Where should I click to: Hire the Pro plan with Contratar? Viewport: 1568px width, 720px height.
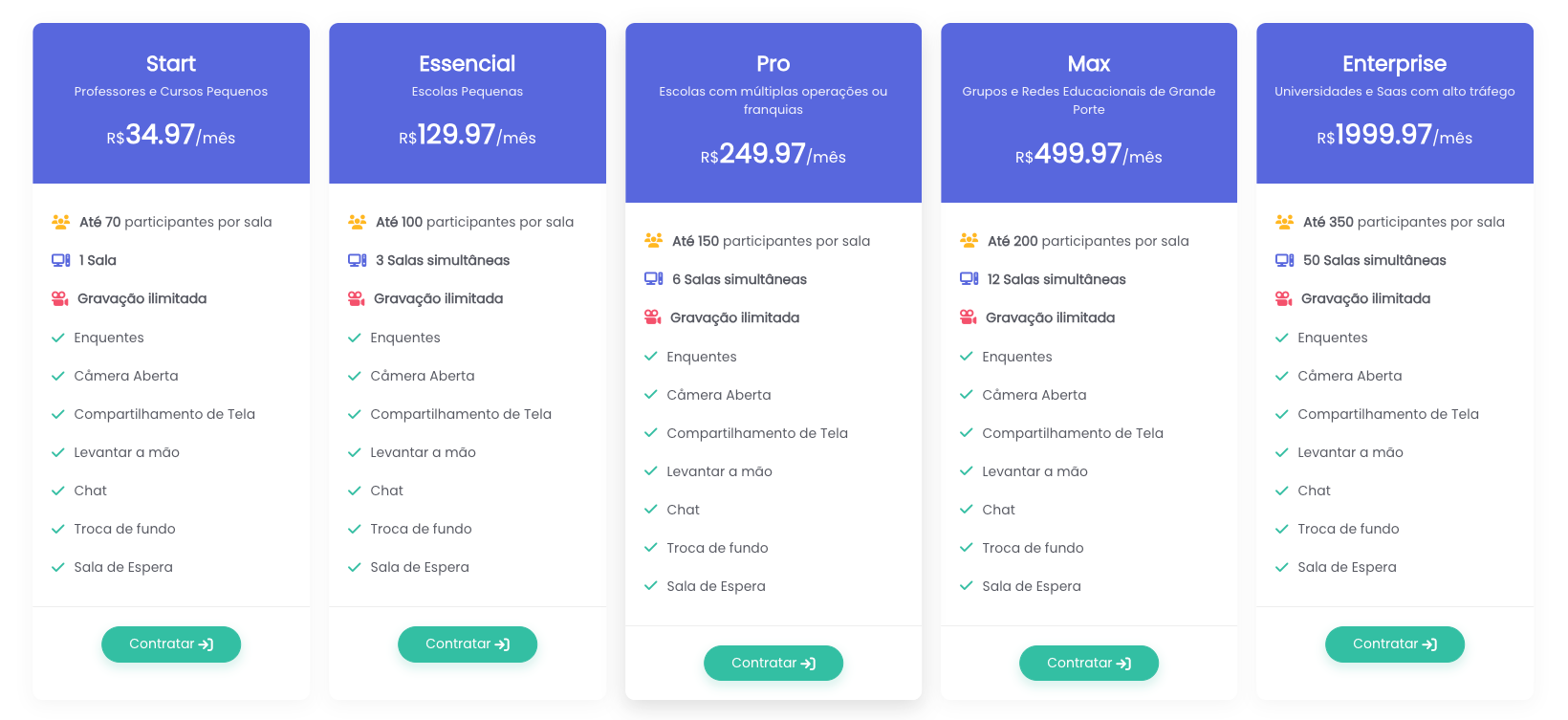point(773,663)
